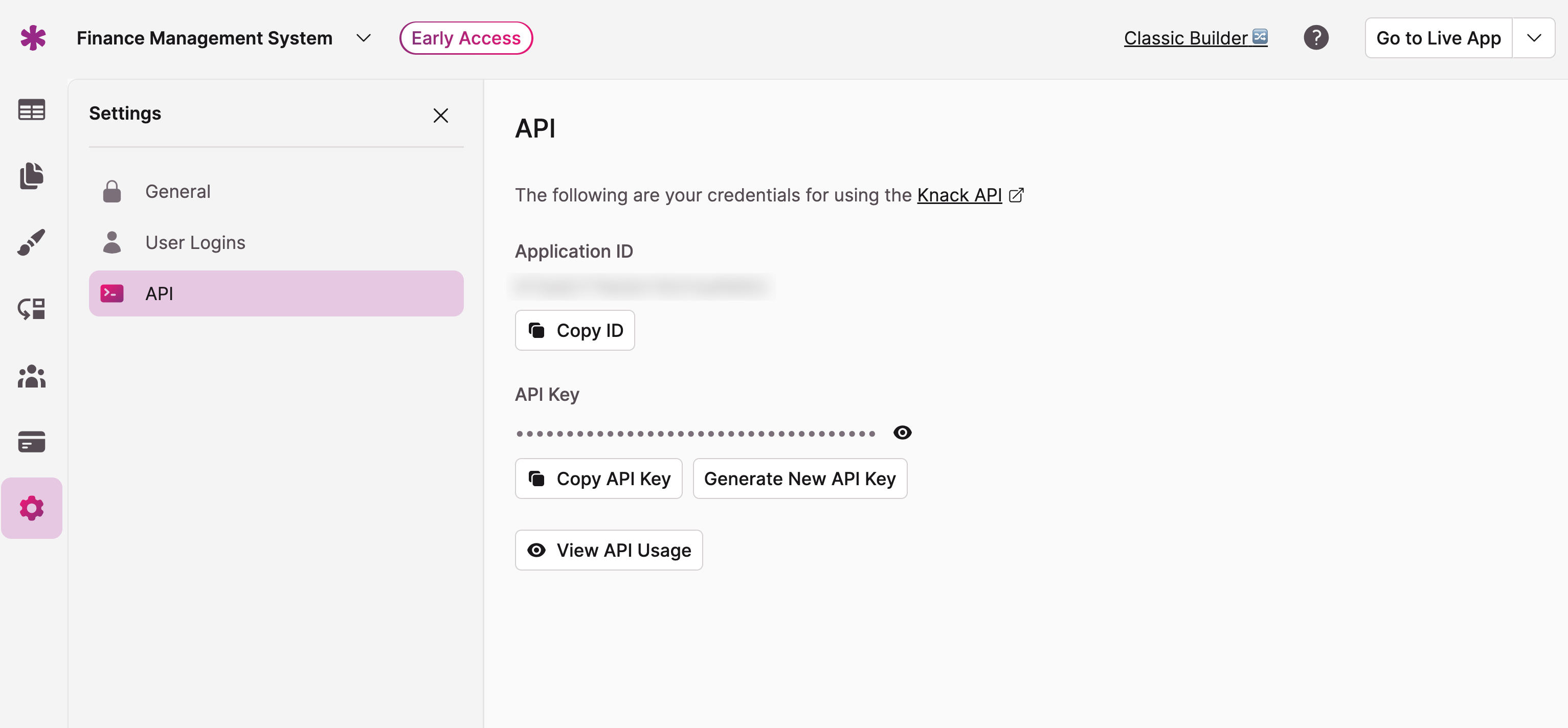Expand the Finance Management System app dropdown

(x=364, y=38)
